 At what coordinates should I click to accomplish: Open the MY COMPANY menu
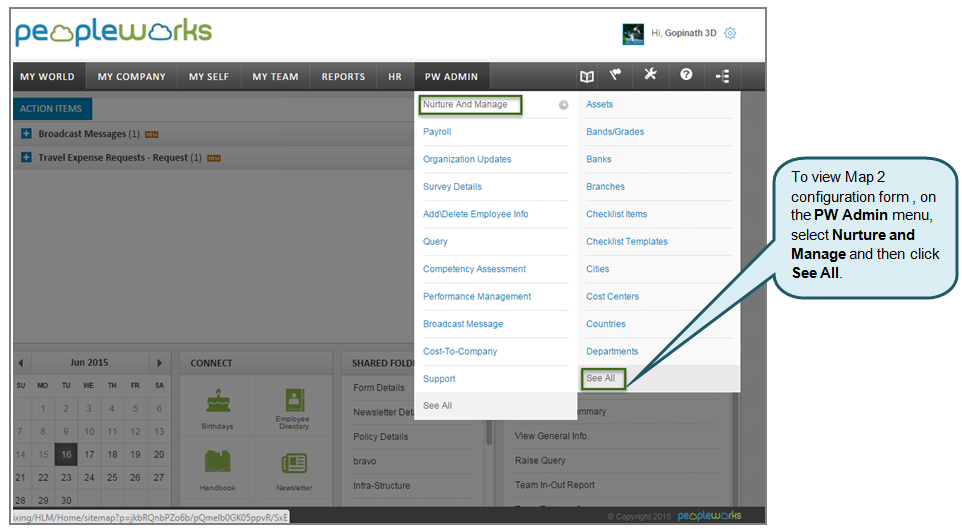coord(132,77)
